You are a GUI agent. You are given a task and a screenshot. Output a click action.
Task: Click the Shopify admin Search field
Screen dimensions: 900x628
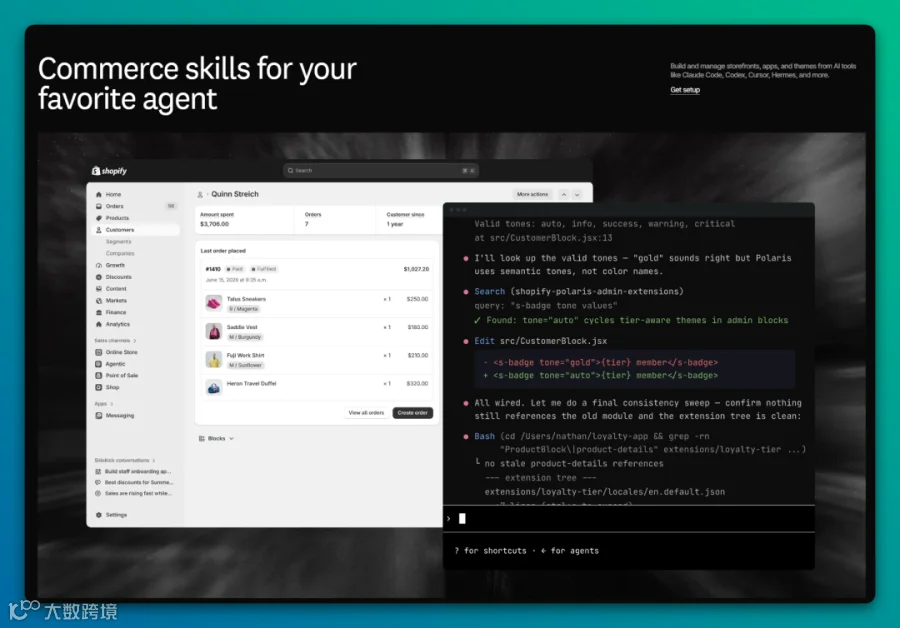pos(381,170)
